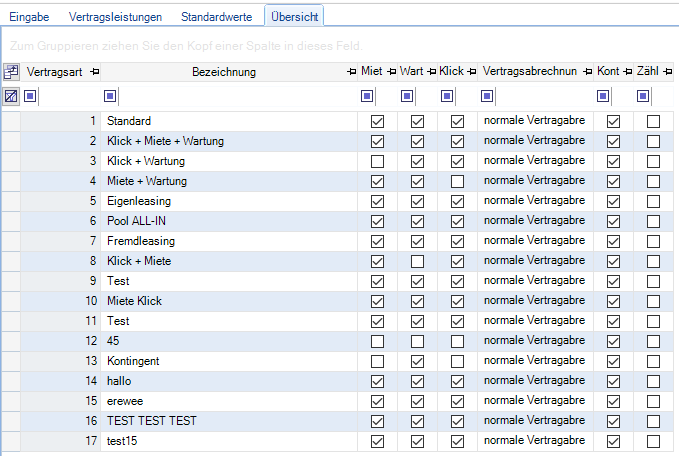Screen dimensions: 679x456
Task: Click pin icon on Vertragsabrechnun column header
Action: click(x=587, y=72)
